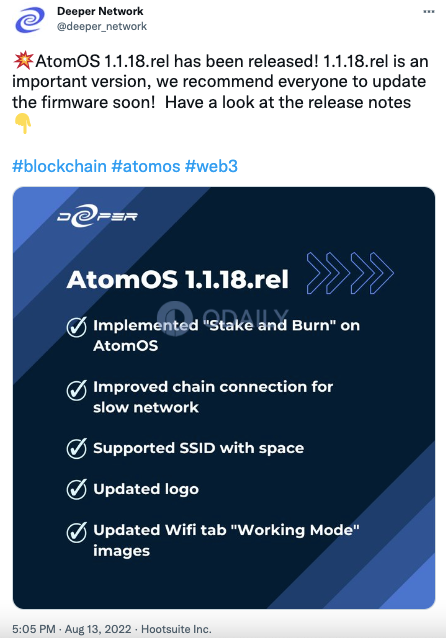446x638 pixels.
Task: Click the checkmark beside Updated logo
Action: 77,489
